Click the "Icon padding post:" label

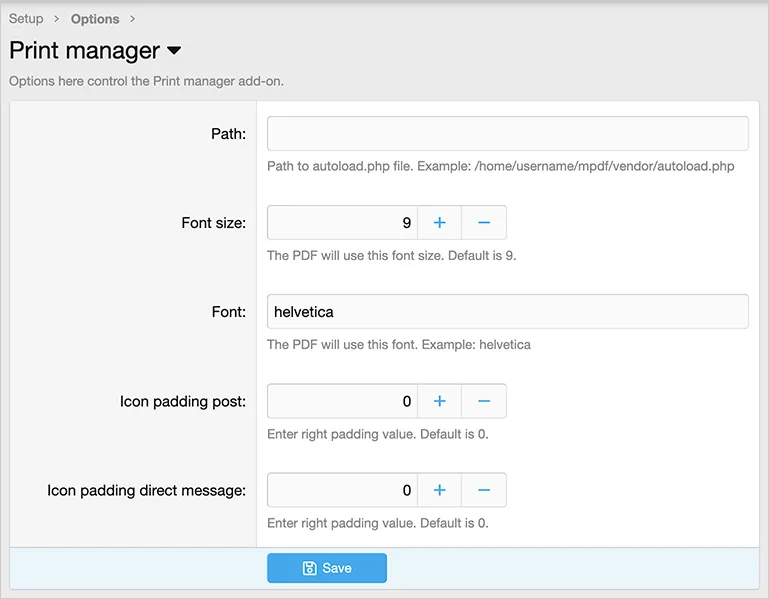coord(182,401)
